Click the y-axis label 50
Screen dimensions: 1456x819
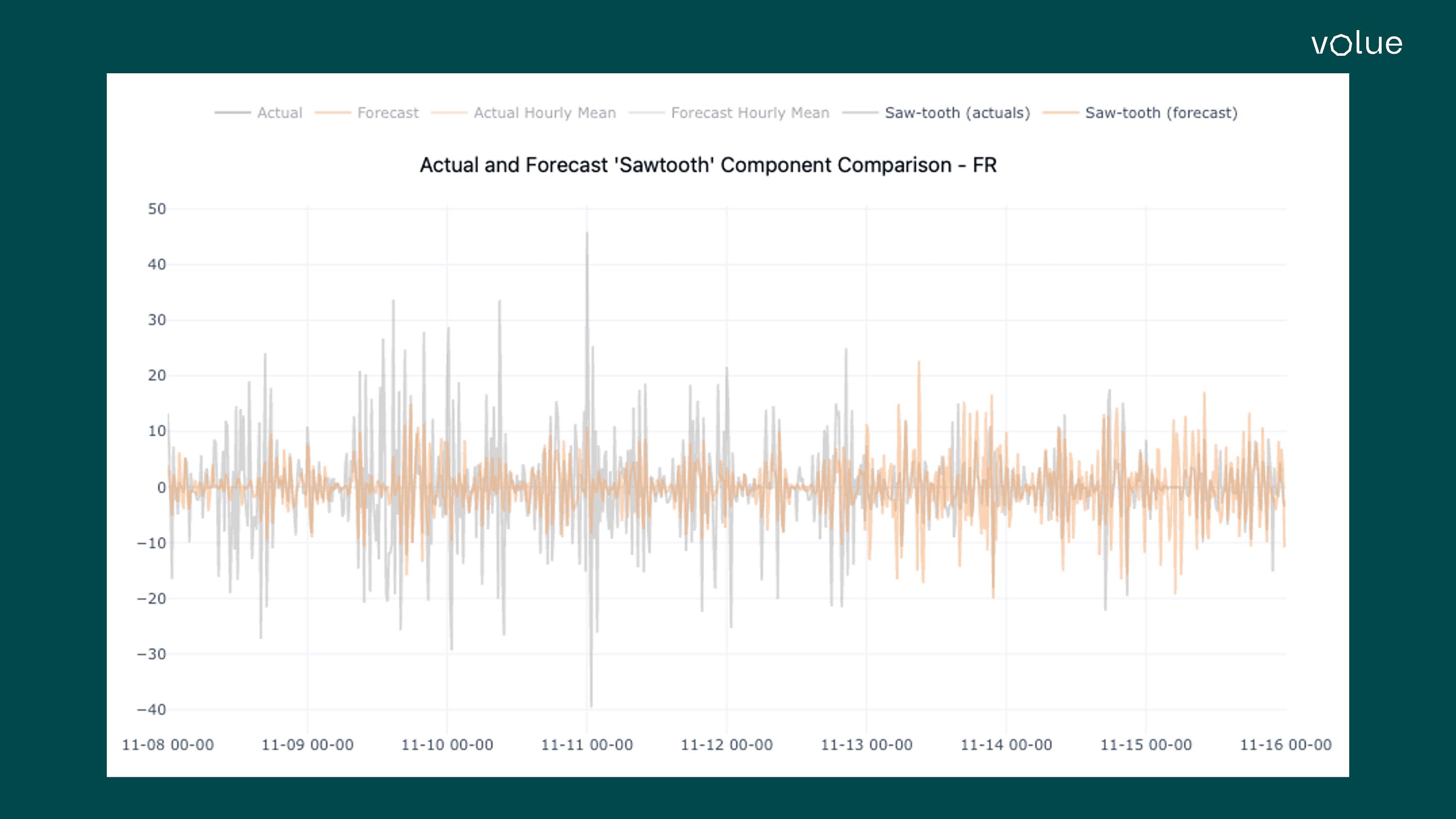coord(157,209)
